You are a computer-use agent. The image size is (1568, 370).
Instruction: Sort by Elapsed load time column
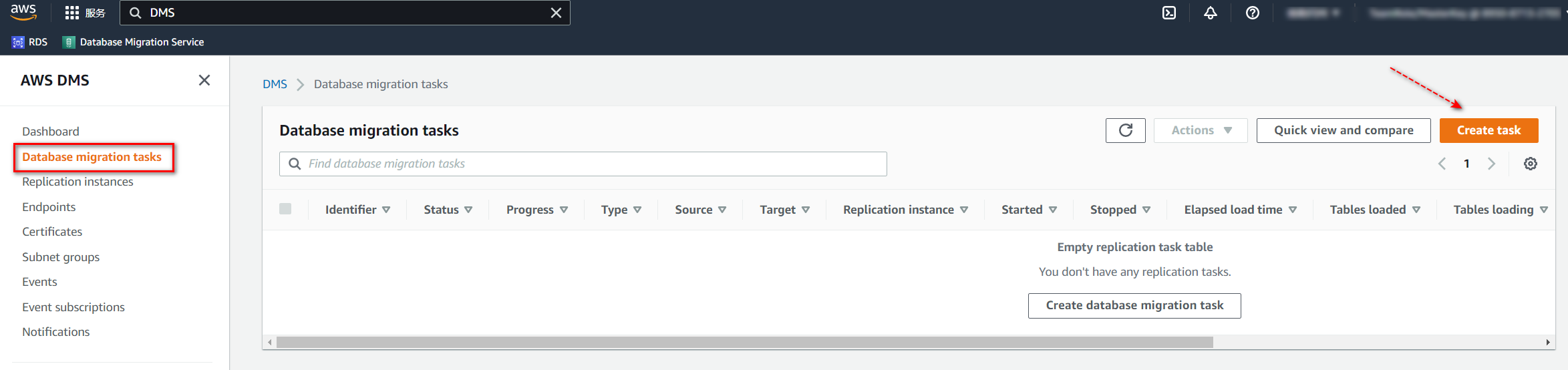tap(1241, 210)
